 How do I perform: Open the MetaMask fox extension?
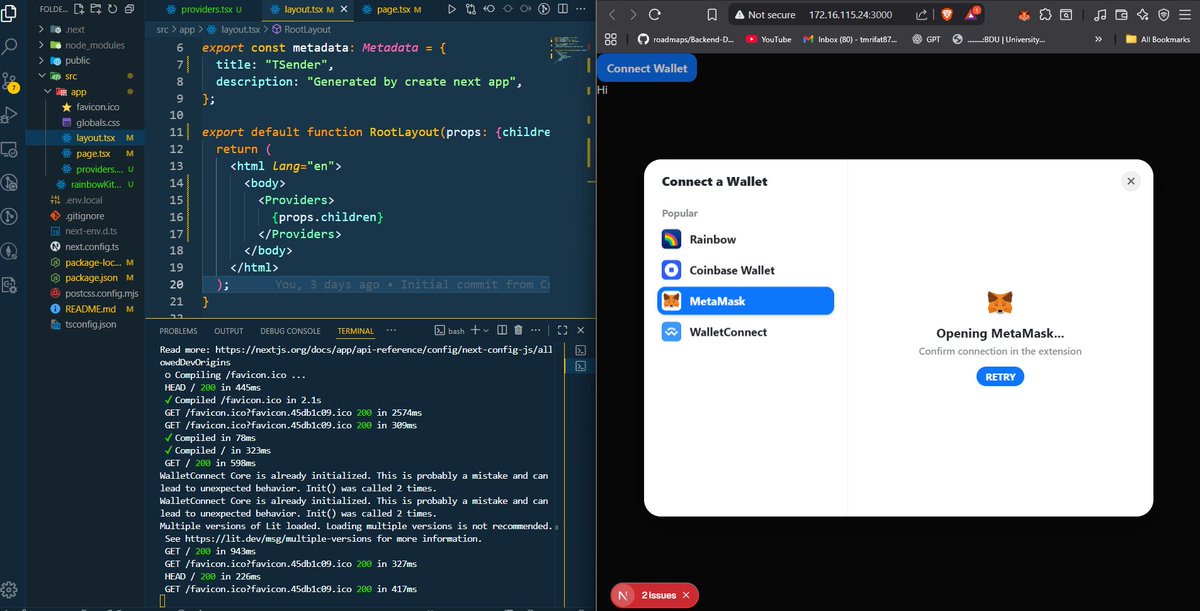point(1023,15)
